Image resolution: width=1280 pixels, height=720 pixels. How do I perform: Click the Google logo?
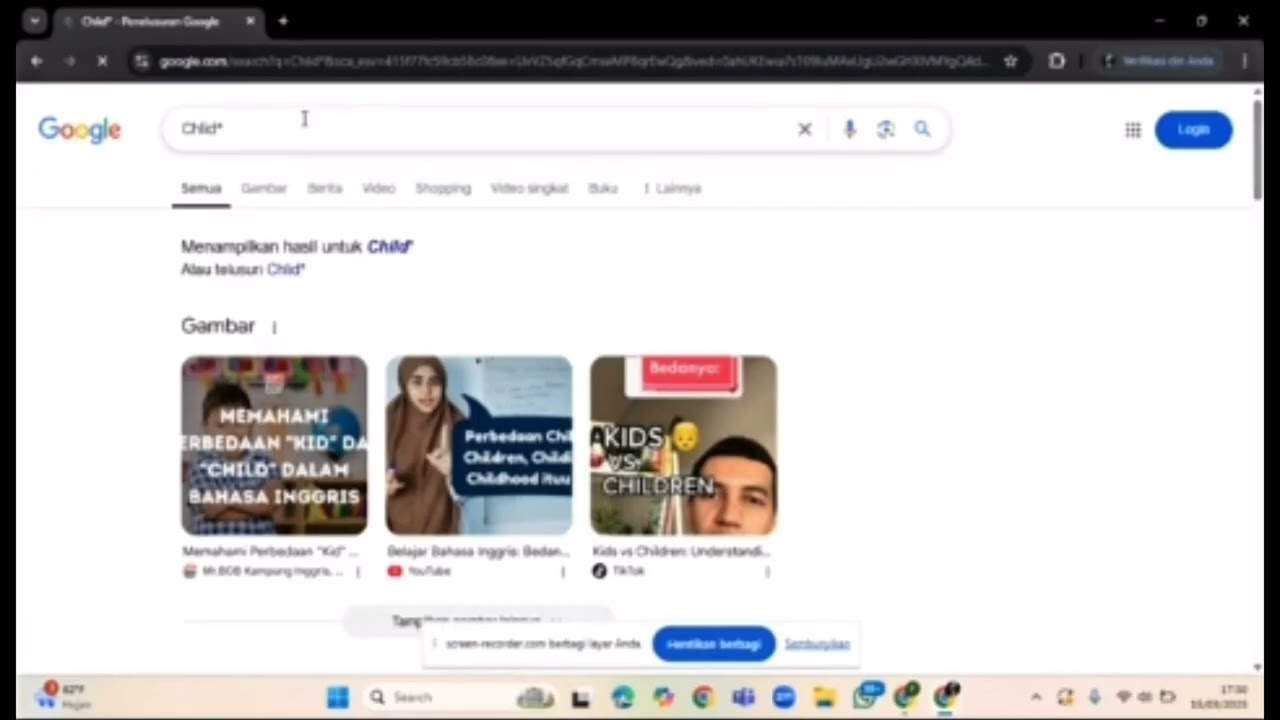(80, 129)
